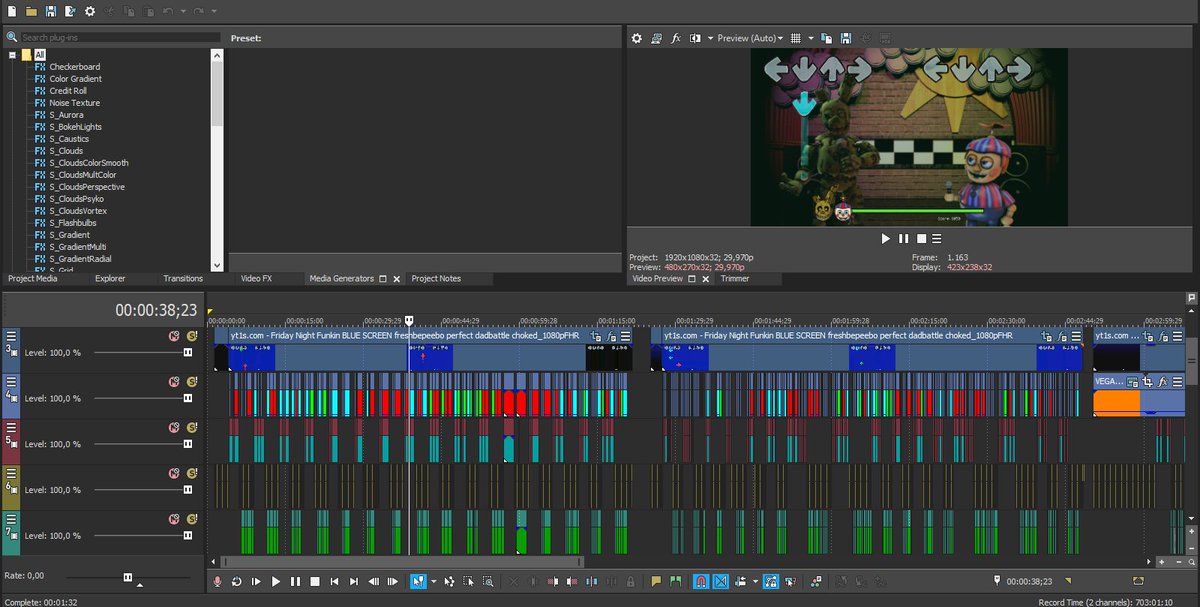
Task: Toggle preview on external monitor
Action: point(656,38)
